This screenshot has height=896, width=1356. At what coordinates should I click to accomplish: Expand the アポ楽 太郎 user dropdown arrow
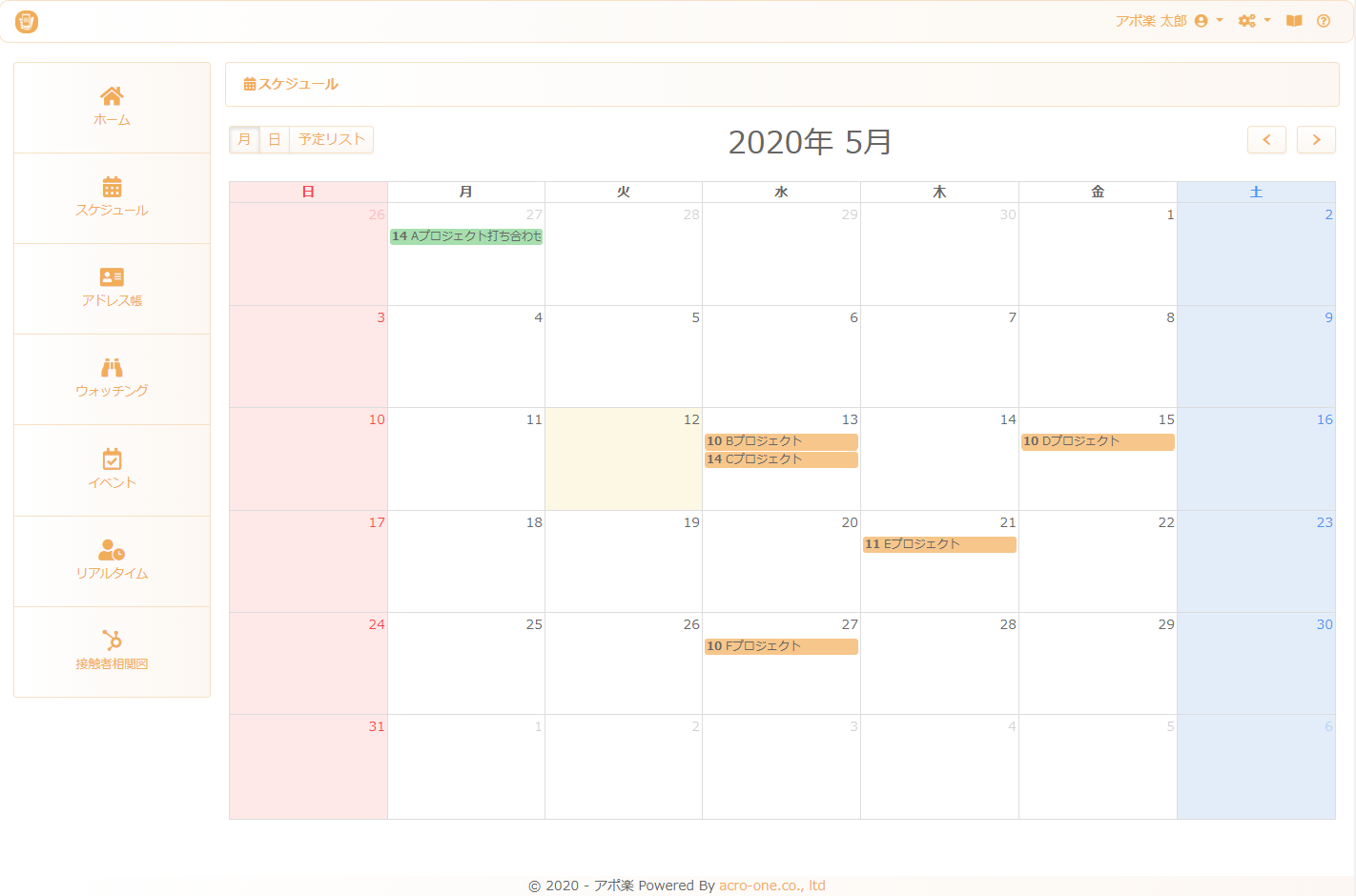tap(1220, 20)
